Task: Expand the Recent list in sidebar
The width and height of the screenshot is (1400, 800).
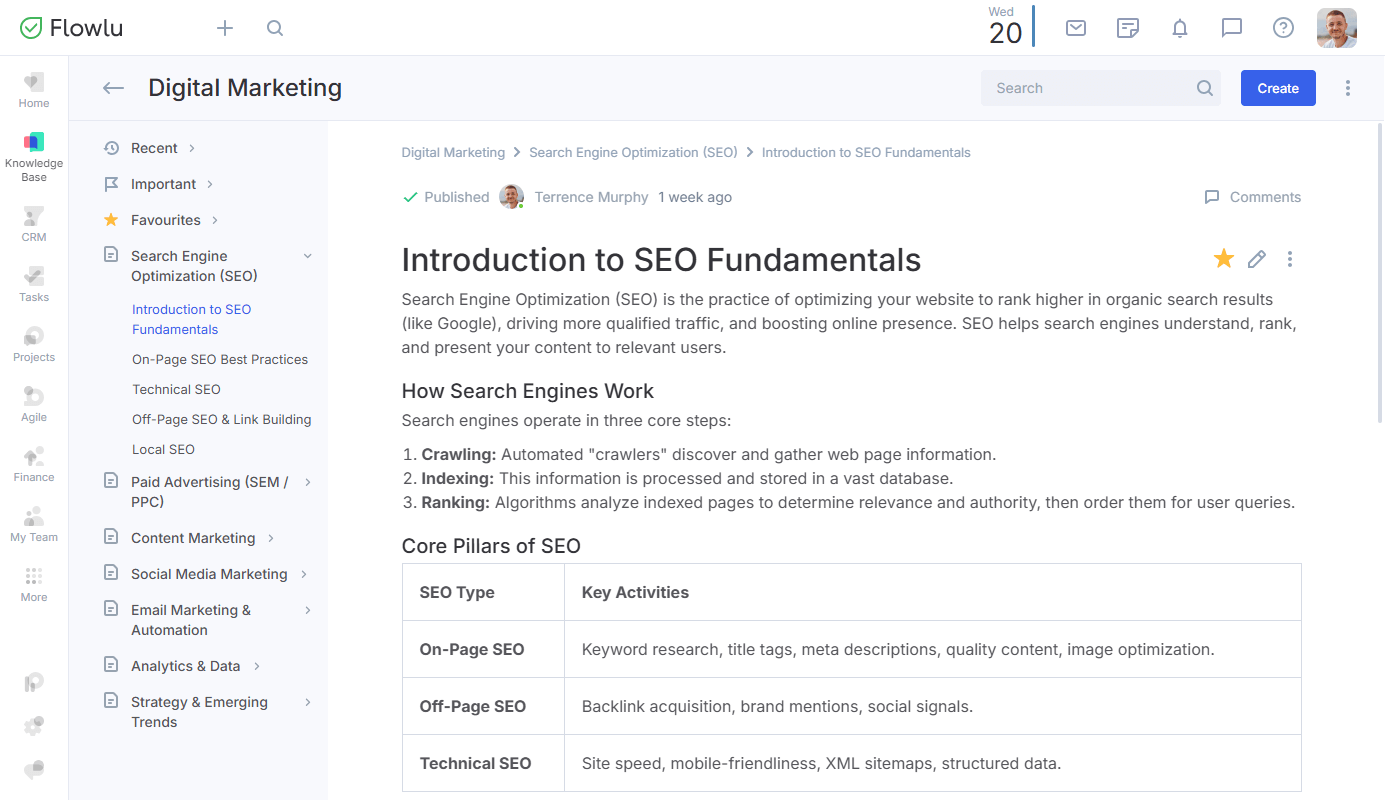Action: 192,148
